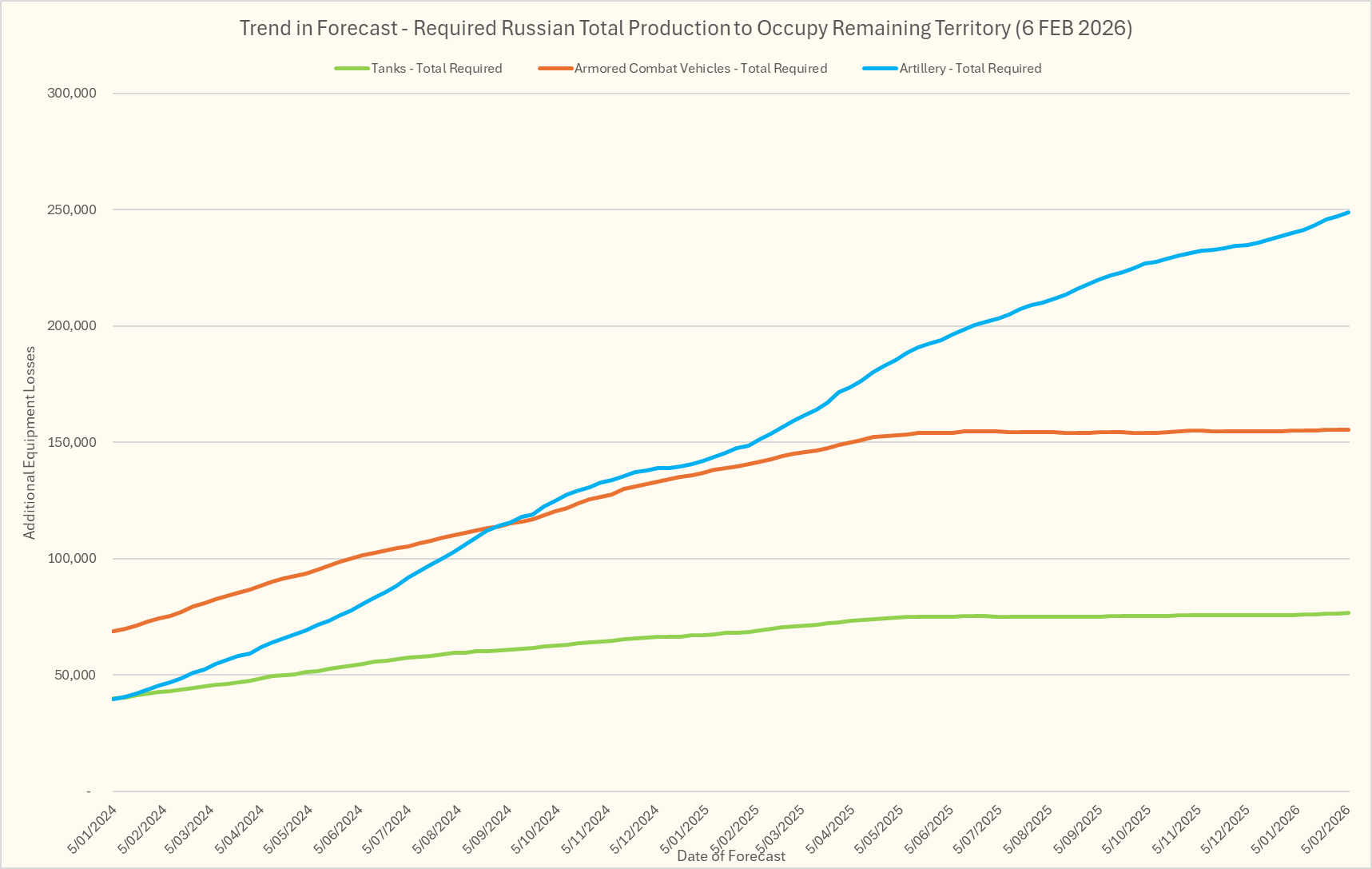Select the Artillery - Total Required legend entry
Image resolution: width=1372 pixels, height=869 pixels.
click(970, 69)
